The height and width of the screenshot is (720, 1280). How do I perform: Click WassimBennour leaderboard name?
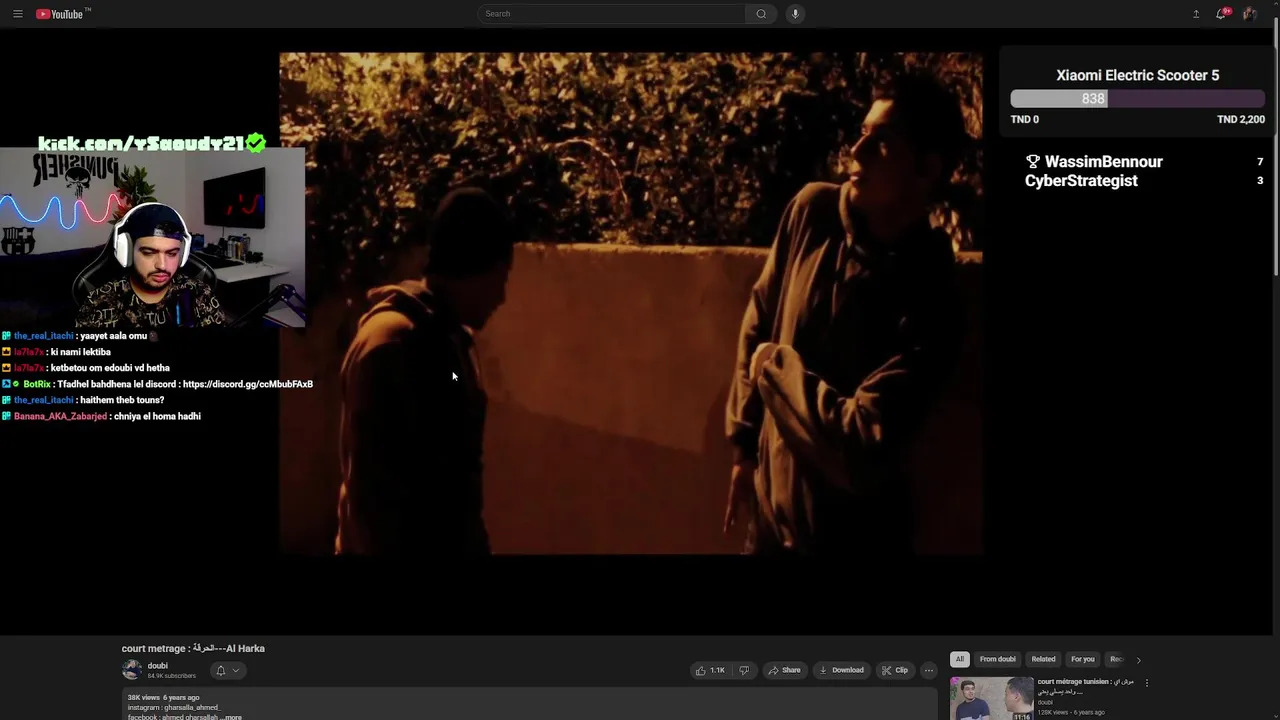click(x=1103, y=161)
